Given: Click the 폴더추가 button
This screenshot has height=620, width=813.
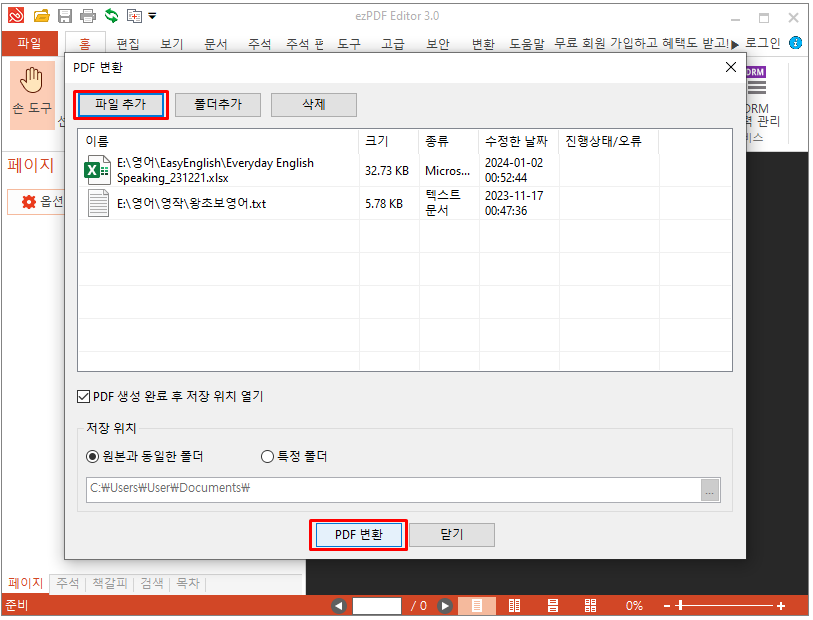Looking at the screenshot, I should click(218, 105).
